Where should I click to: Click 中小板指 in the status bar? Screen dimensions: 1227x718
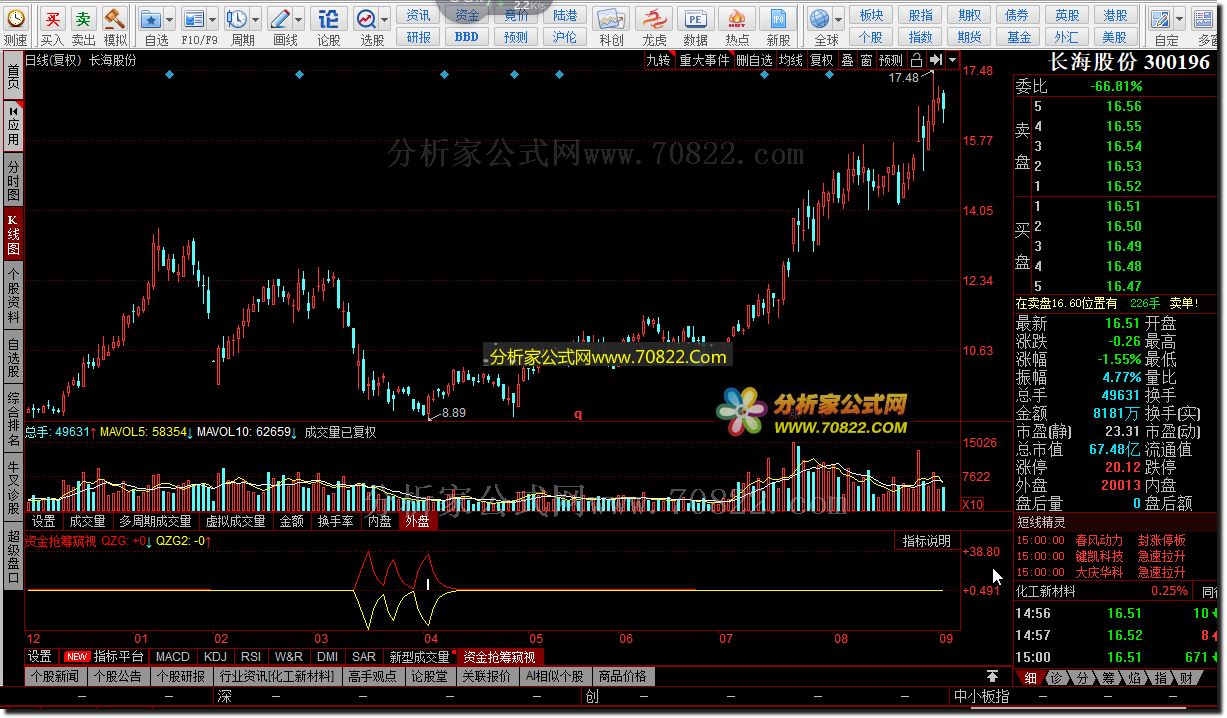coord(981,697)
